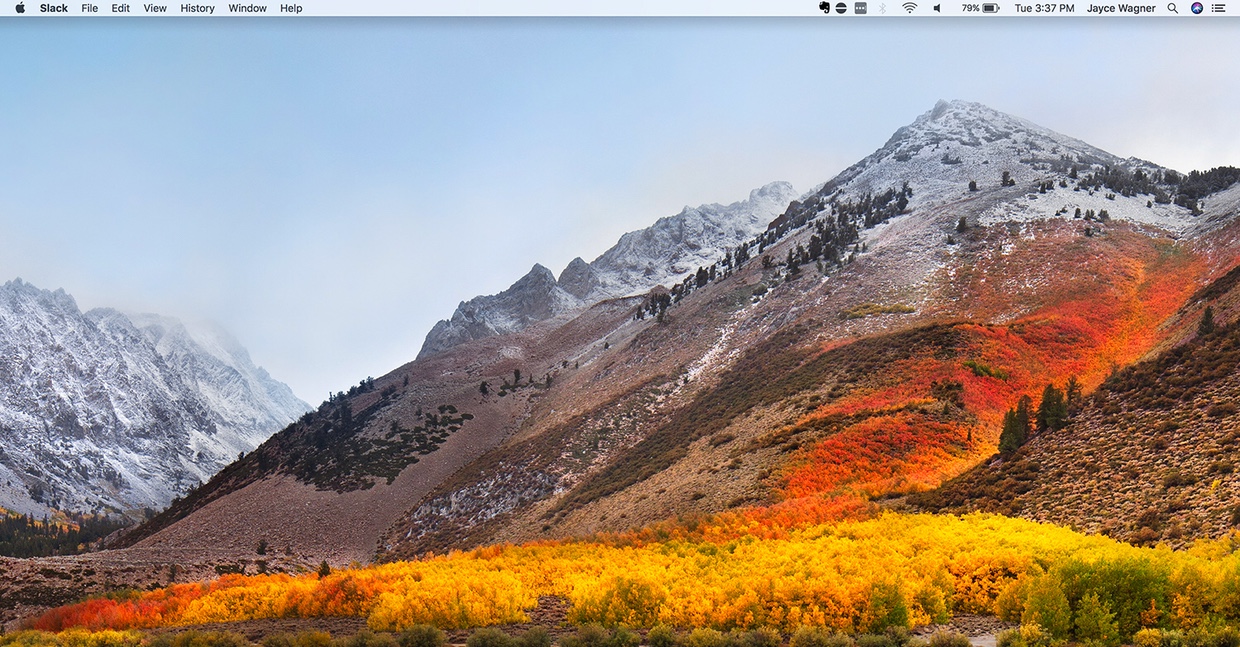This screenshot has width=1240, height=647.
Task: Open Notification Center list icon
Action: 1220,8
